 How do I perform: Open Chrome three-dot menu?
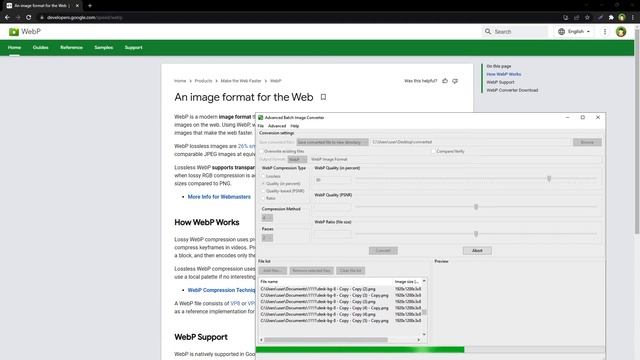[633, 18]
